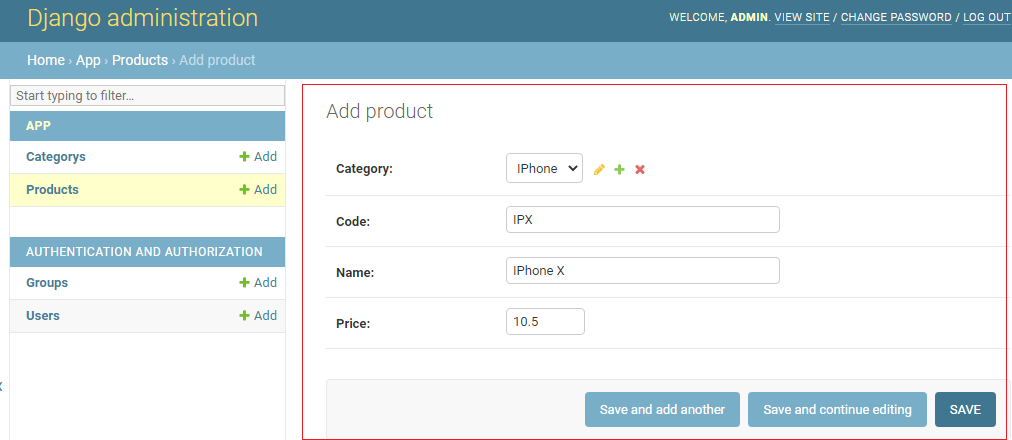1012x440 pixels.
Task: Click Add link next to Products
Action: 258,190
